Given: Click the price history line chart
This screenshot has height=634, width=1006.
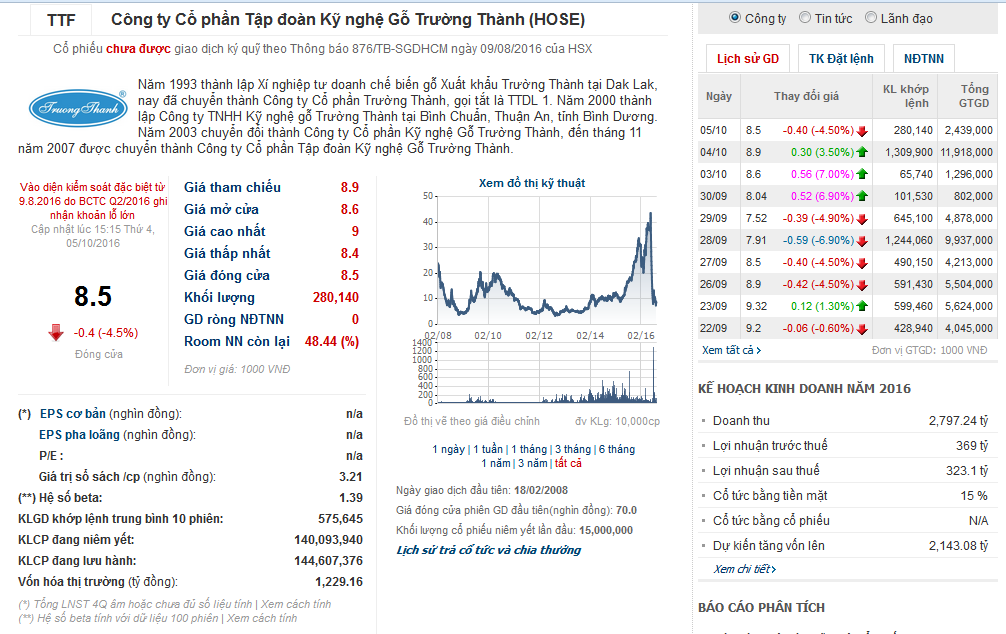Looking at the screenshot, I should [547, 260].
